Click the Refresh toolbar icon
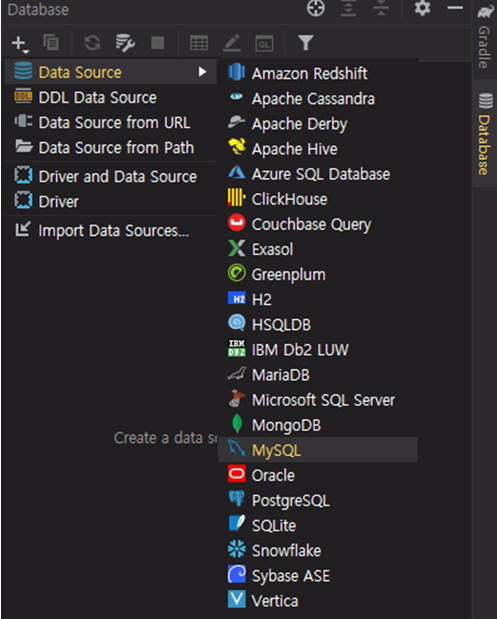497x619 pixels. click(92, 43)
